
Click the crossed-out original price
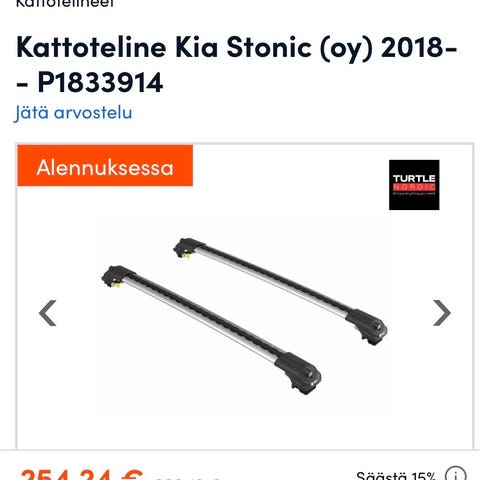point(187,477)
